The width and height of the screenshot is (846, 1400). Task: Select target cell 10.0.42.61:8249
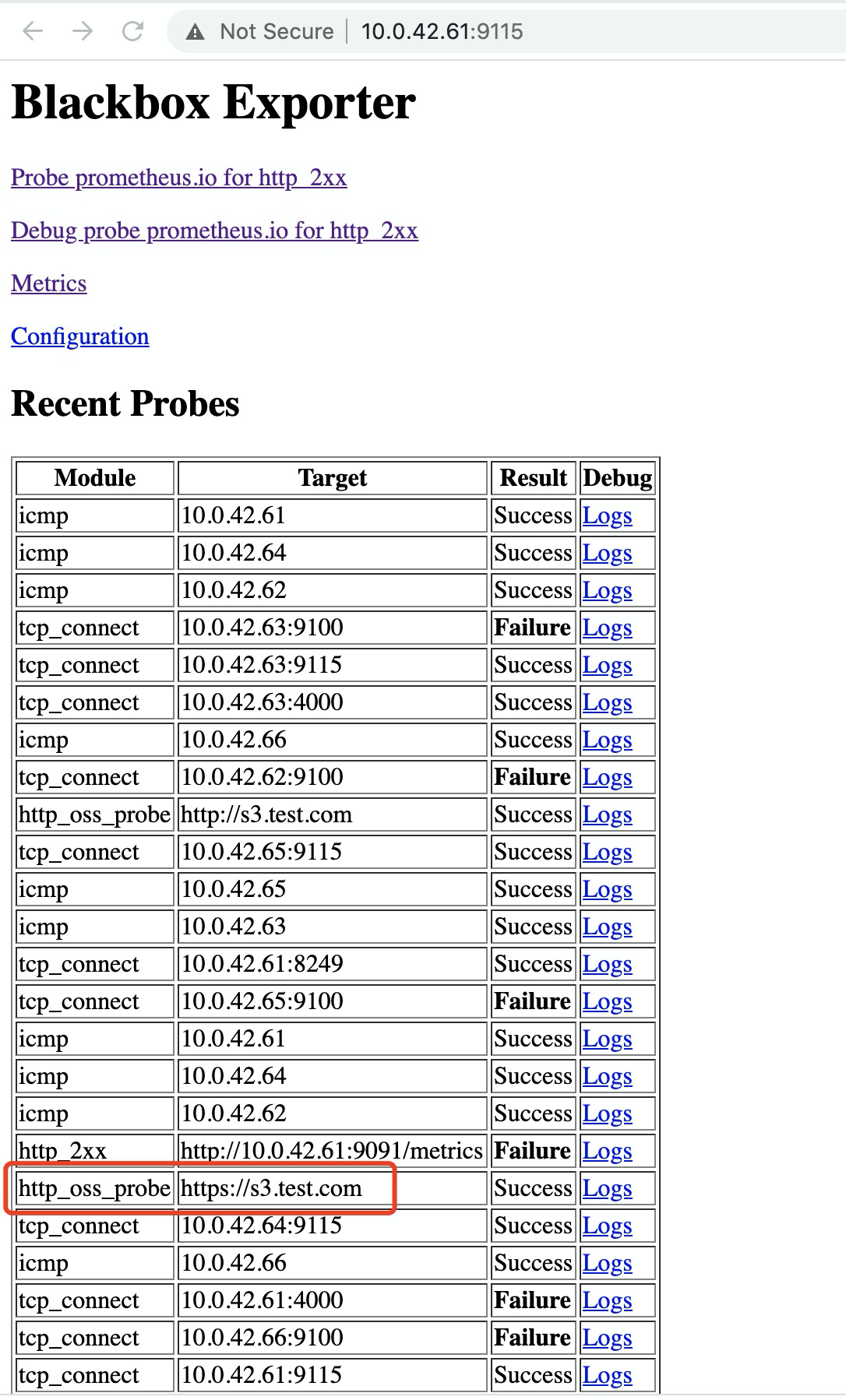[x=333, y=964]
